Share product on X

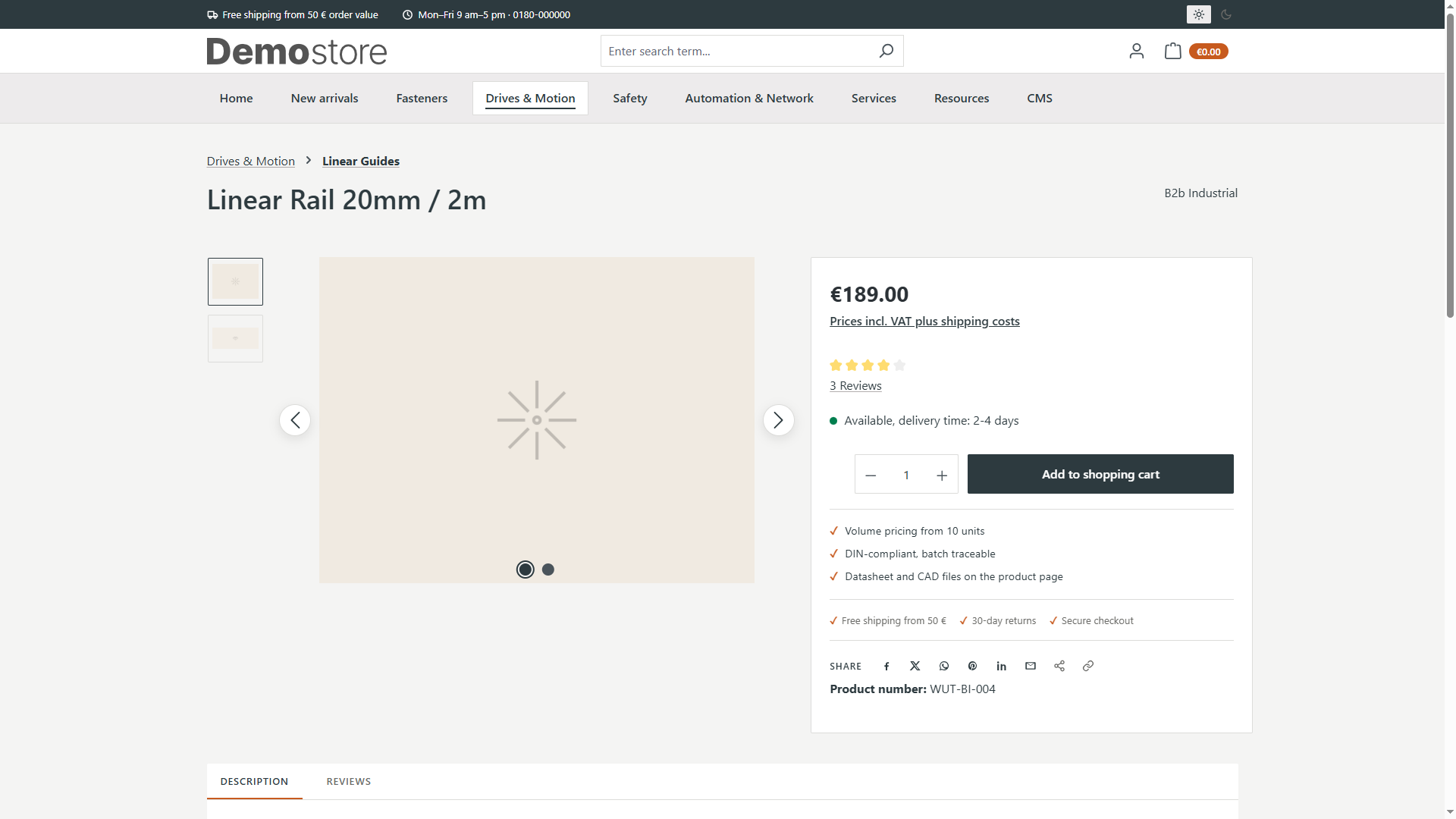coord(915,666)
